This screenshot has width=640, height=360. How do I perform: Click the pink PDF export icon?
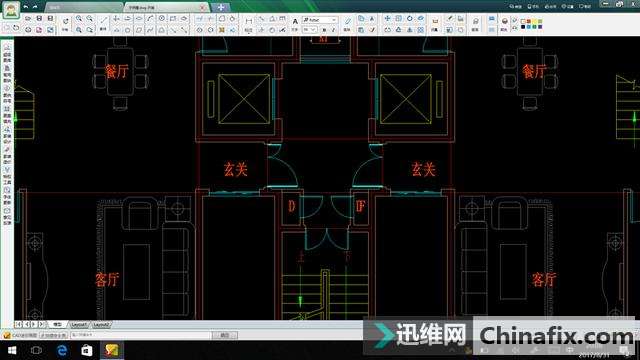(x=39, y=30)
